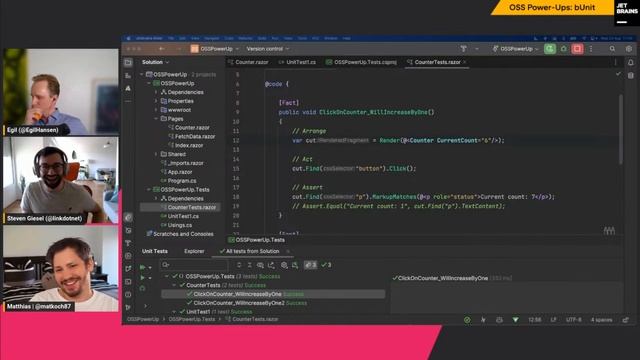The image size is (640, 360).
Task: Click the Structure icon in left sidebar
Action: (x=128, y=76)
